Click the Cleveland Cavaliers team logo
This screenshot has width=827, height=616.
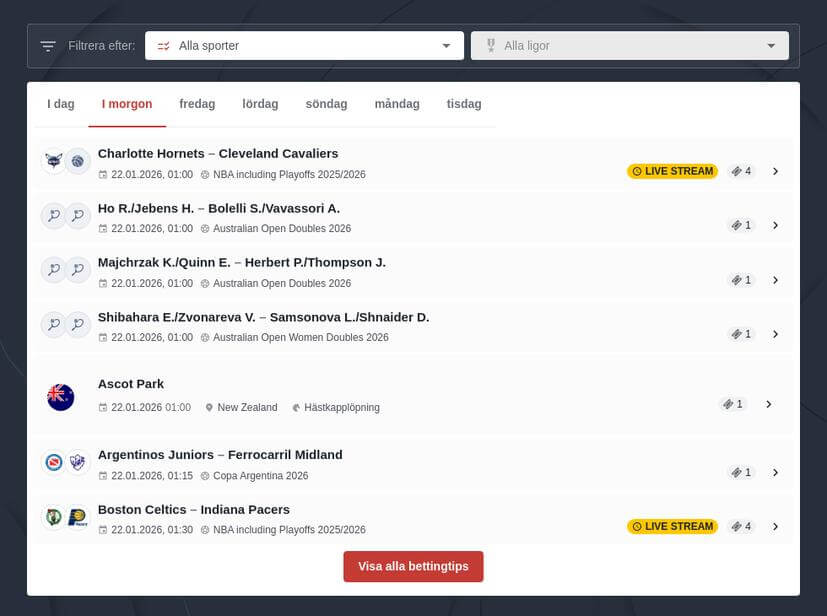click(77, 161)
